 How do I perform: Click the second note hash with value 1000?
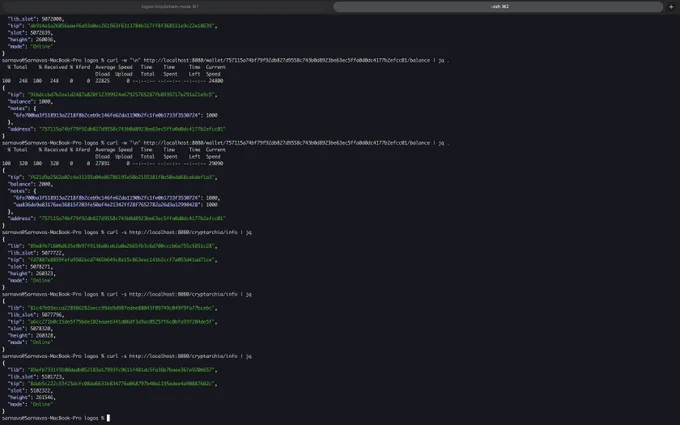pyautogui.click(x=115, y=205)
